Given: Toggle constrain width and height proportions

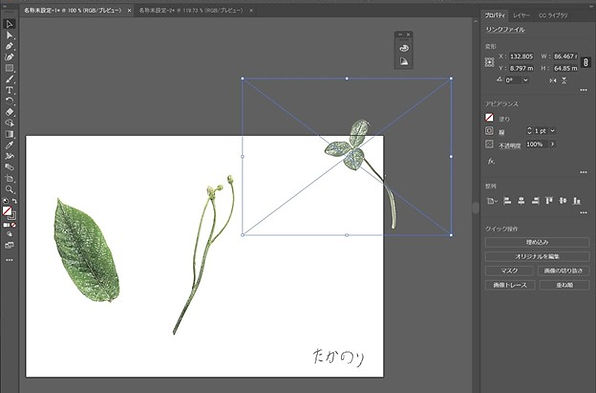Looking at the screenshot, I should [x=586, y=62].
